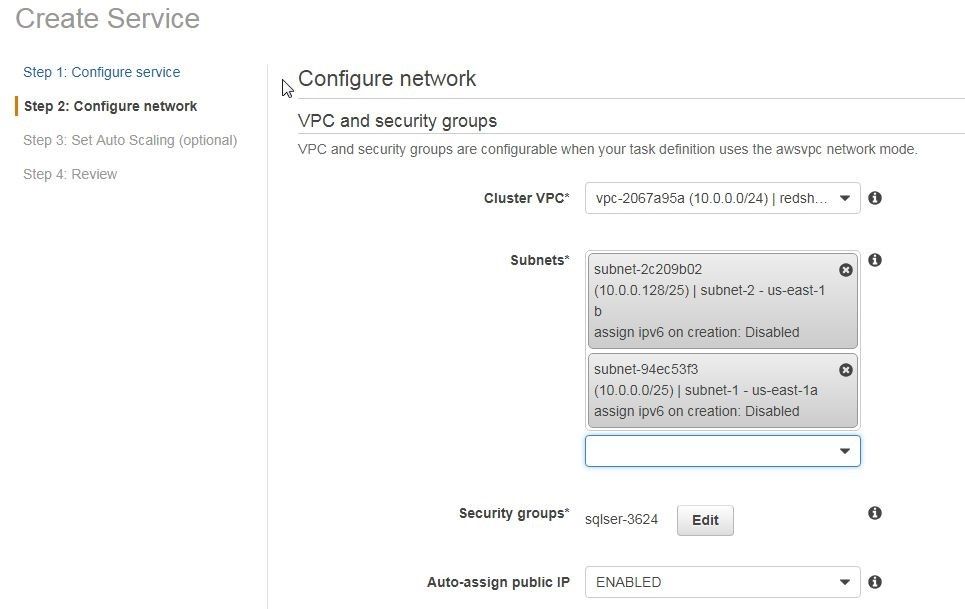
Task: Open the empty subnet selection dropdown
Action: click(723, 451)
